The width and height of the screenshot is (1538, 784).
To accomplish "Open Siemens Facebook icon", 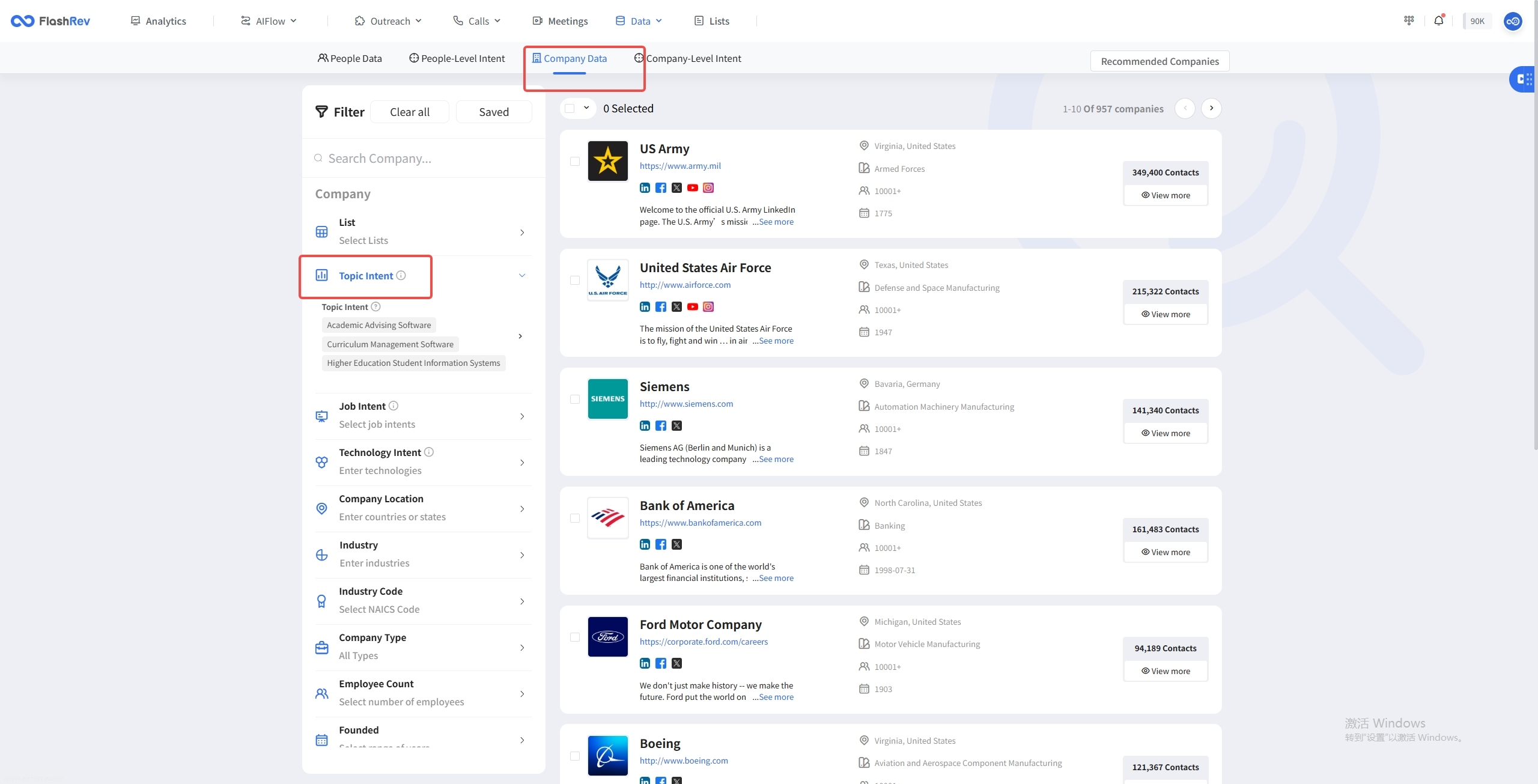I will point(661,426).
